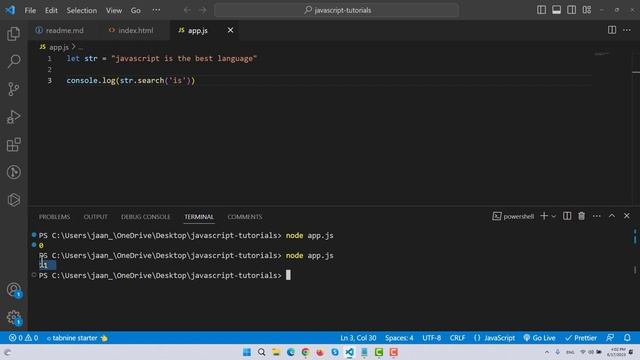Maximize panel size with chevron

pyautogui.click(x=612, y=216)
